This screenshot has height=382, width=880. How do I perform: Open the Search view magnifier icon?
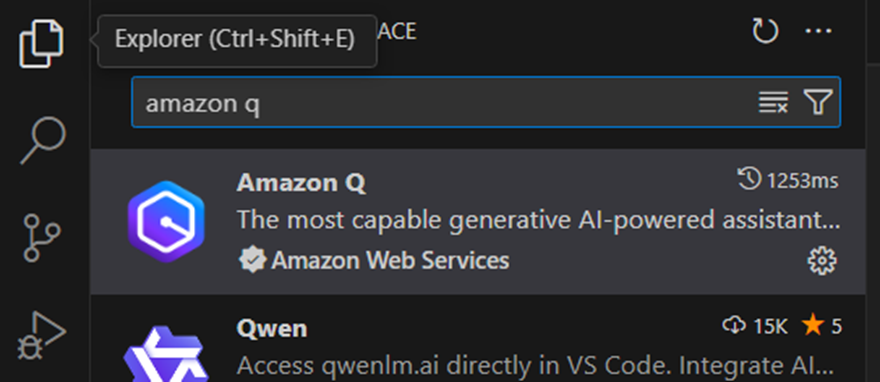tap(43, 140)
